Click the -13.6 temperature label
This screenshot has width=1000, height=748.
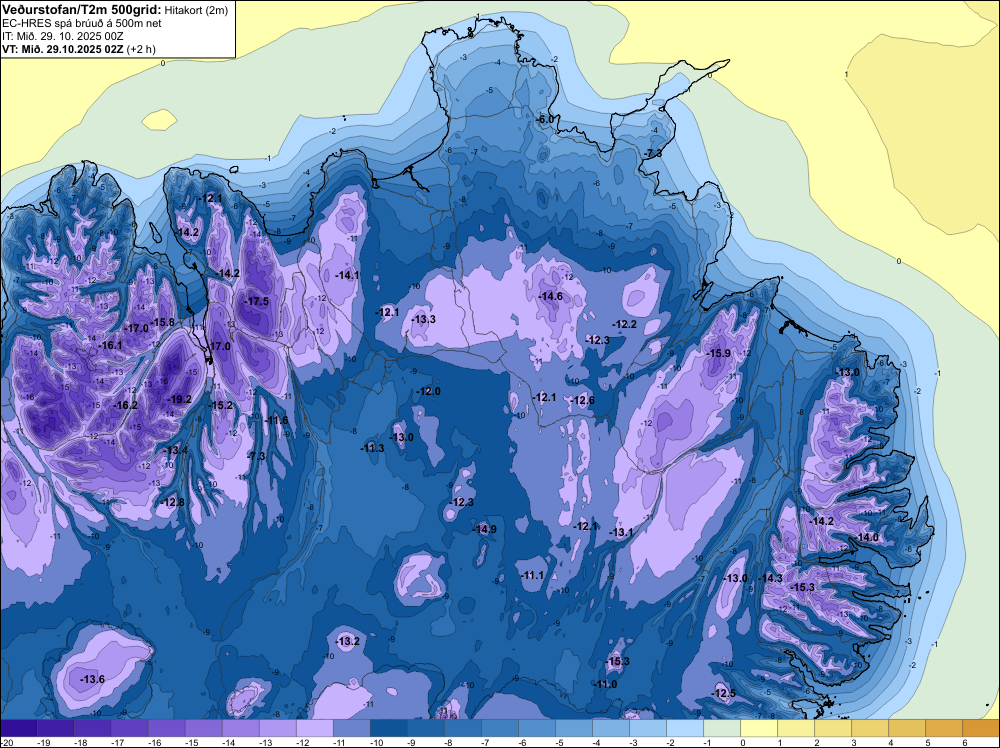pyautogui.click(x=92, y=680)
